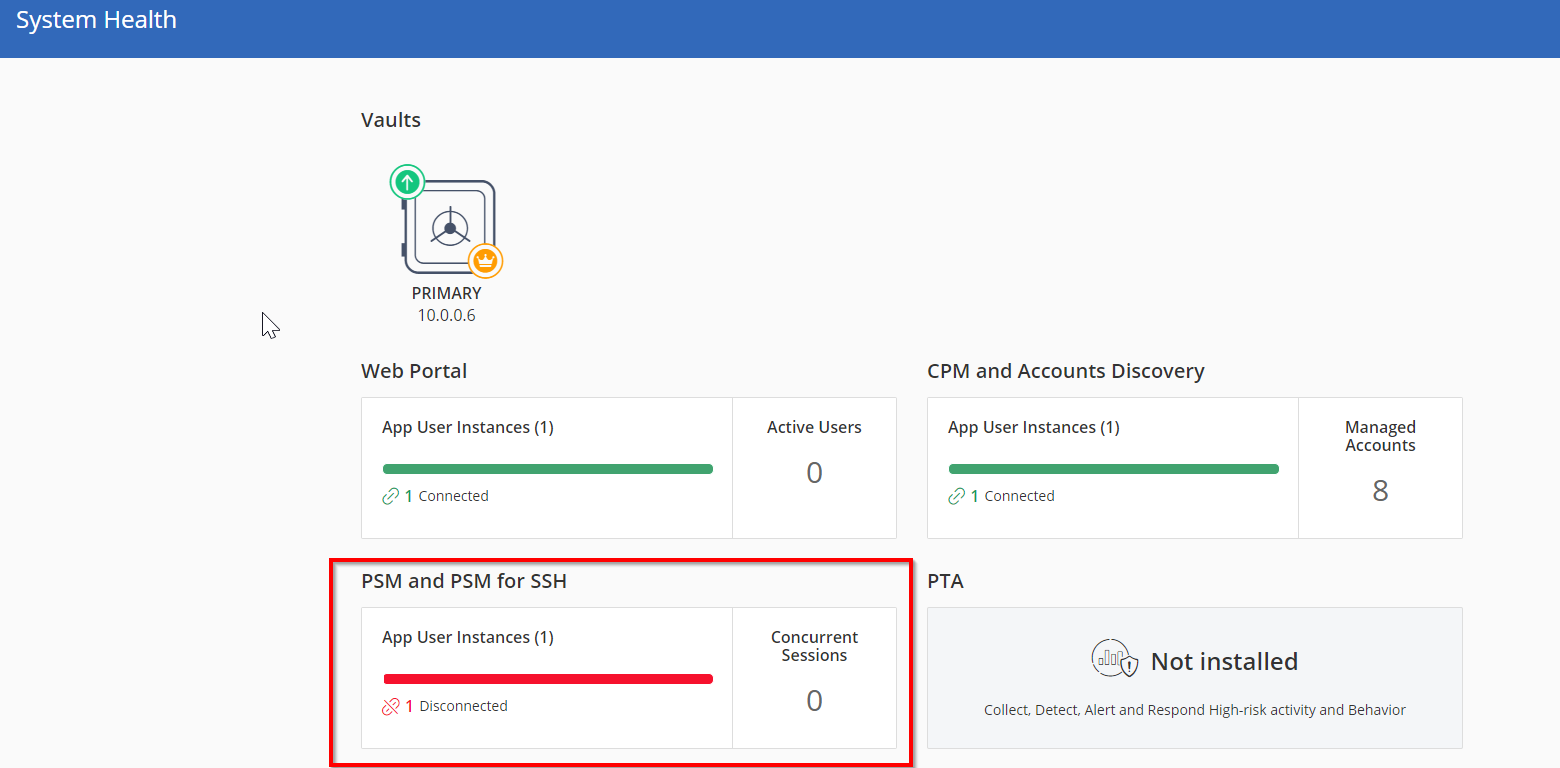
Task: Click the orange crown badge on vault
Action: (x=486, y=260)
